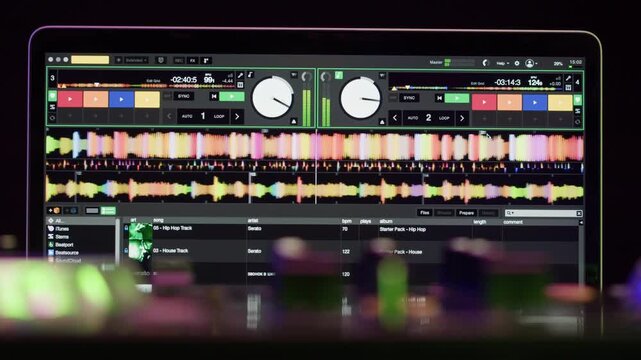Viewport: 641px width, 360px height.
Task: Click the plus icon beside view dropdown
Action: pyautogui.click(x=119, y=60)
